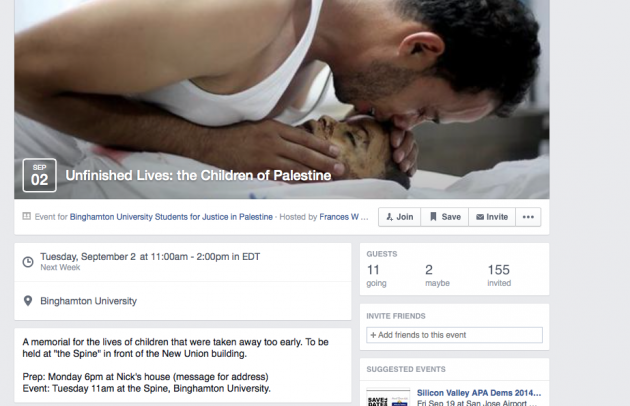Open the Invite button
This screenshot has width=630, height=406.
(x=492, y=217)
